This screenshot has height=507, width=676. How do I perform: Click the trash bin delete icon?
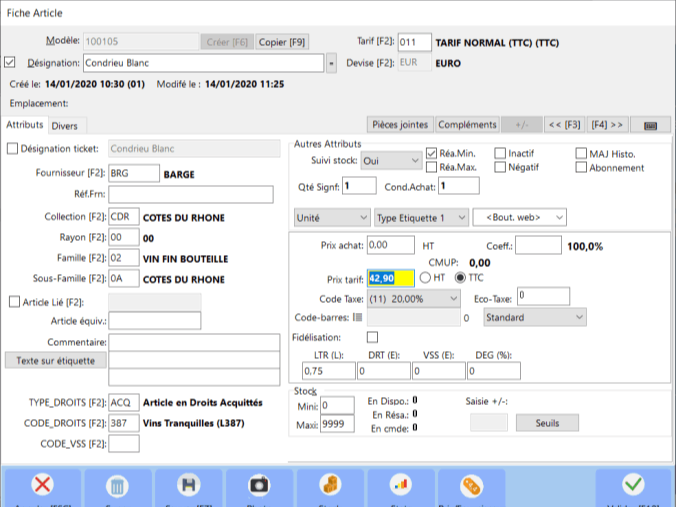(115, 486)
